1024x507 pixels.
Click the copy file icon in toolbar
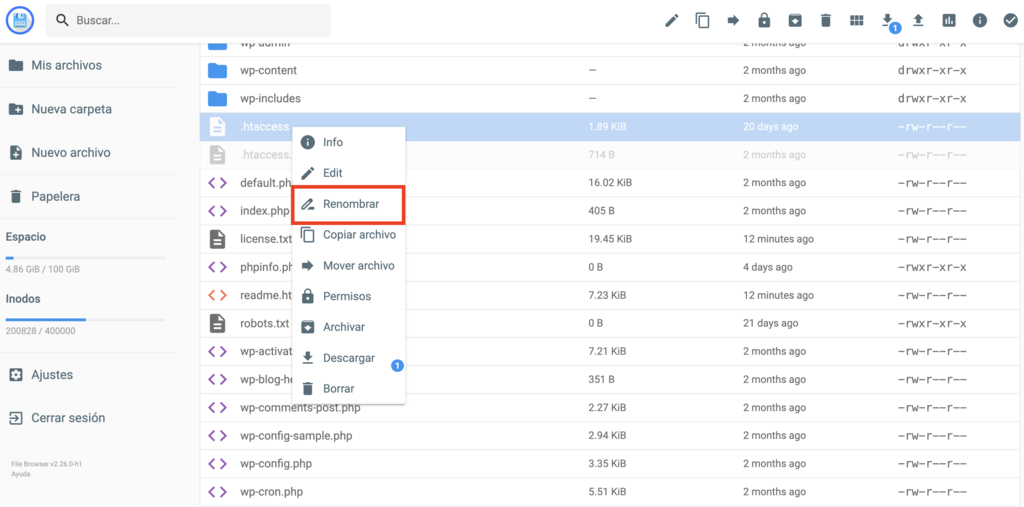click(x=702, y=21)
